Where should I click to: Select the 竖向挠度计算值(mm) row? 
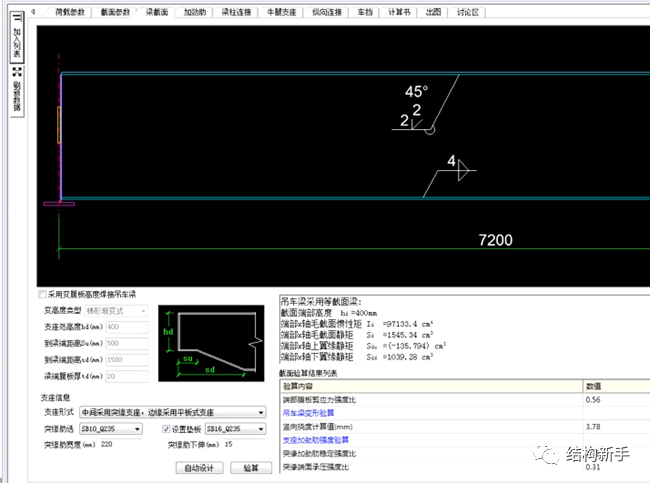click(465, 427)
